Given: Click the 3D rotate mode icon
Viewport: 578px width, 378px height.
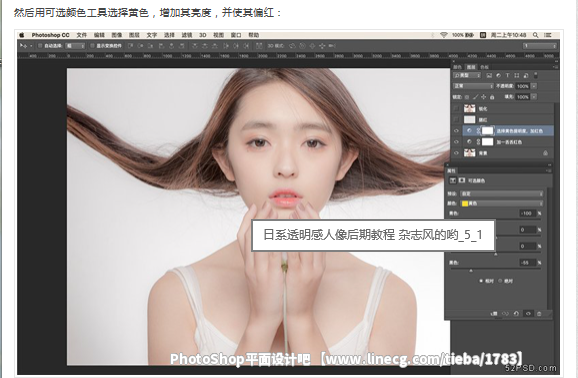Looking at the screenshot, I should [292, 46].
